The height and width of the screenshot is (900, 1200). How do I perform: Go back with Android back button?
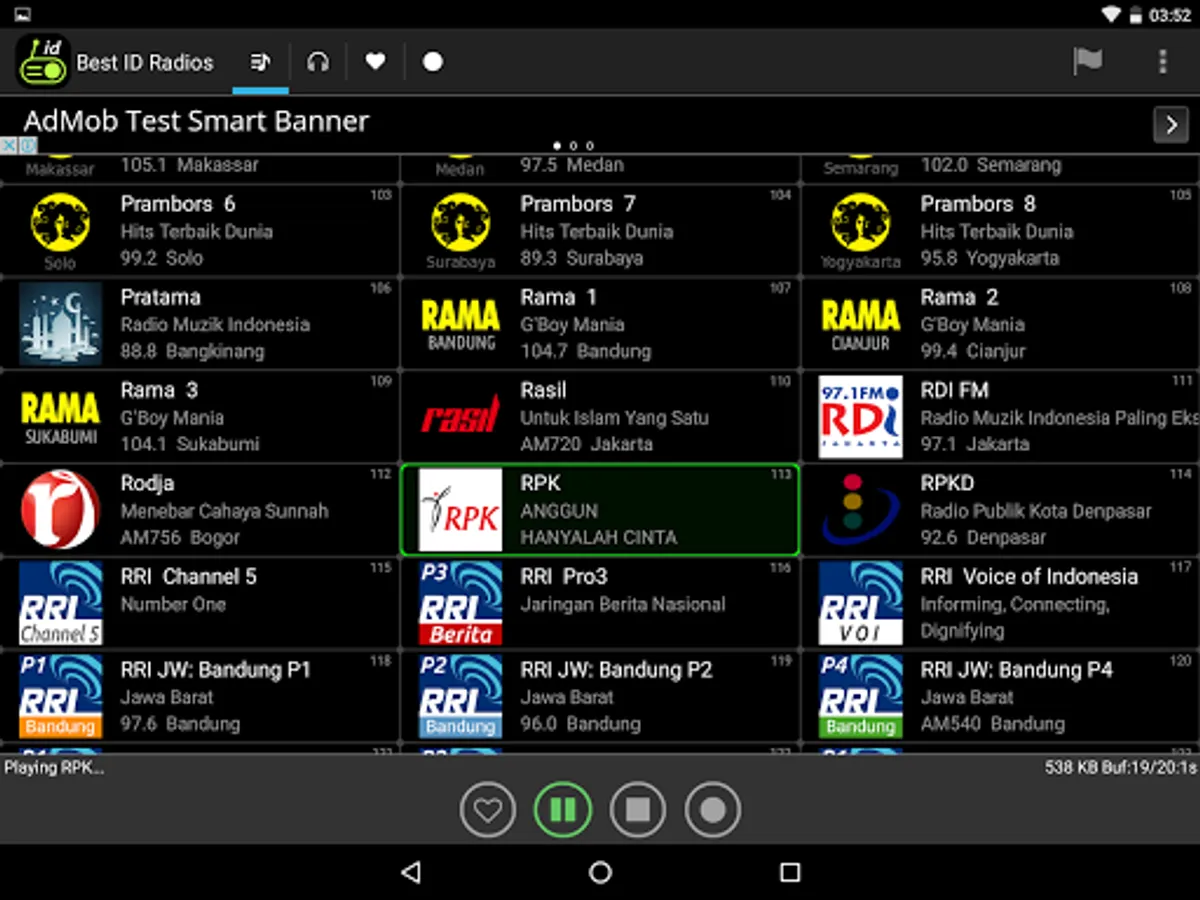click(410, 872)
